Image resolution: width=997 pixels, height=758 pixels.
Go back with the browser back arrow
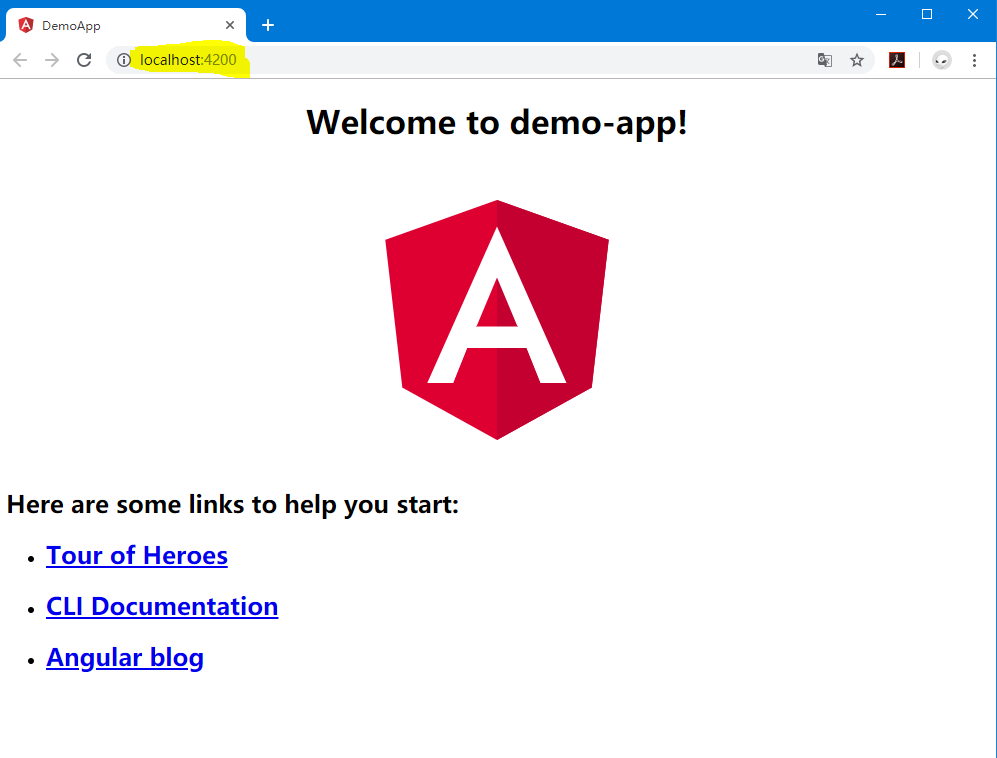(x=20, y=60)
